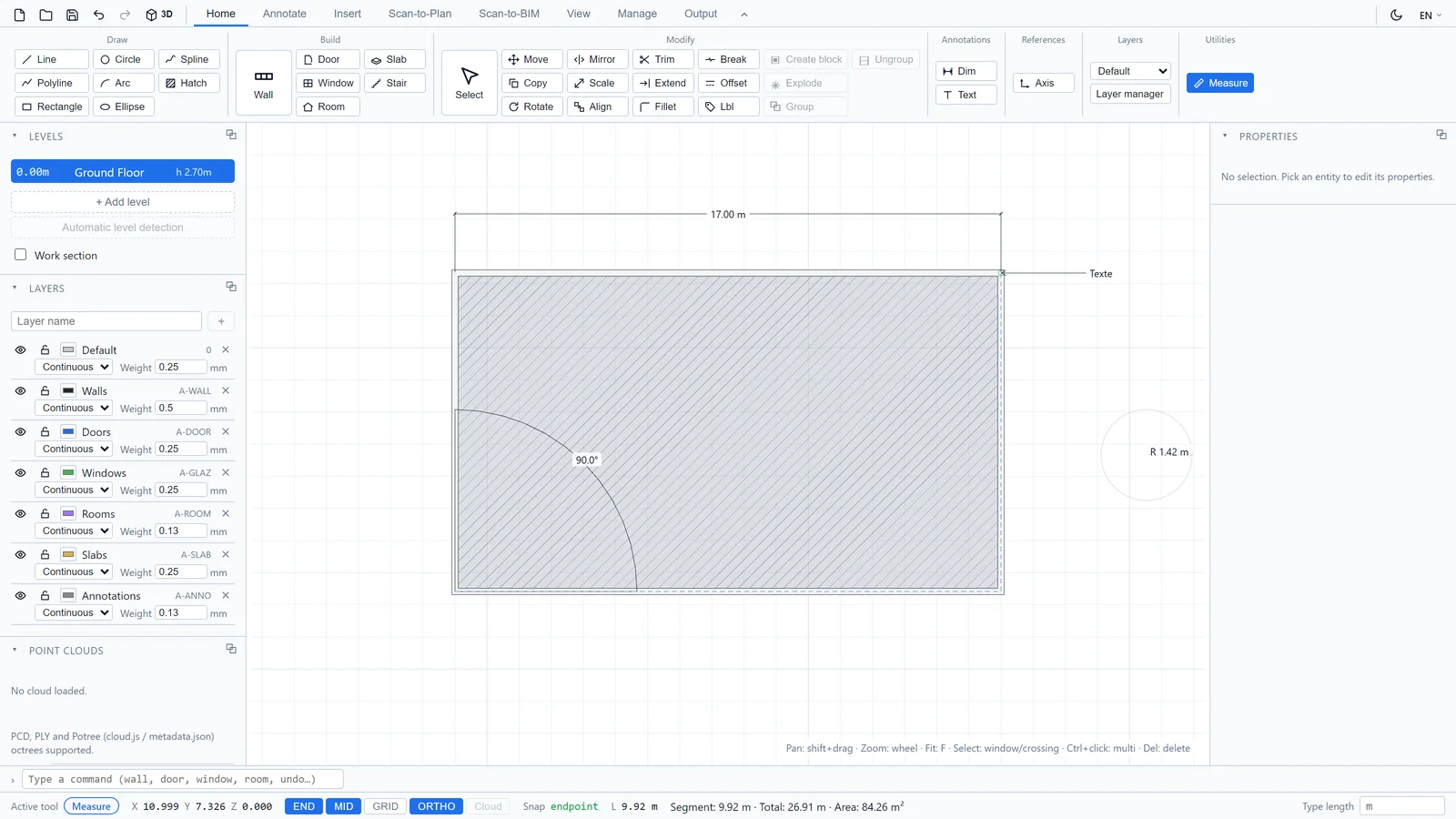Viewport: 1456px width, 819px height.
Task: Collapse the LAYERS panel
Action: point(15,288)
